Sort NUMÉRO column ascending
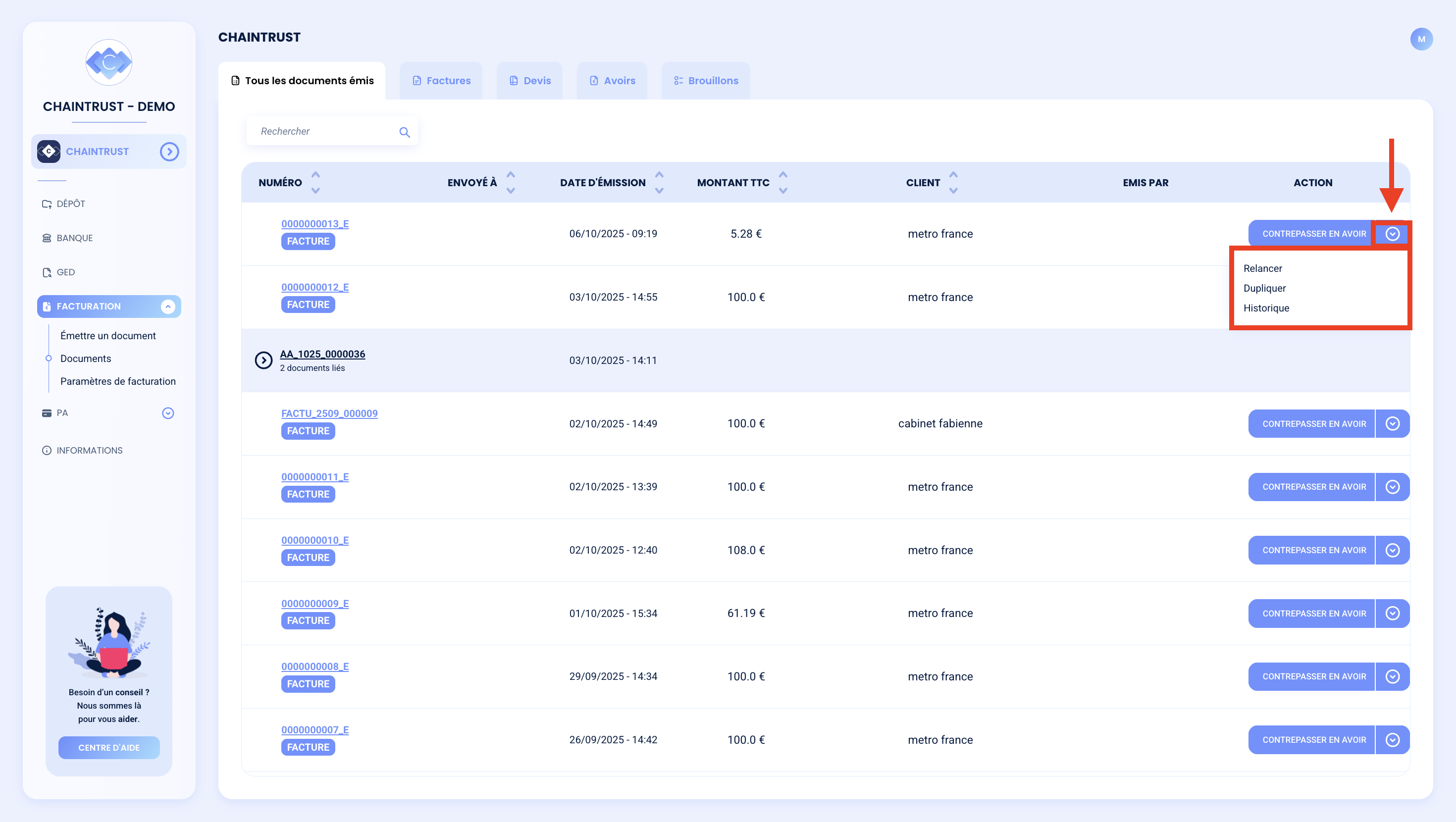The image size is (1456, 822). point(316,175)
